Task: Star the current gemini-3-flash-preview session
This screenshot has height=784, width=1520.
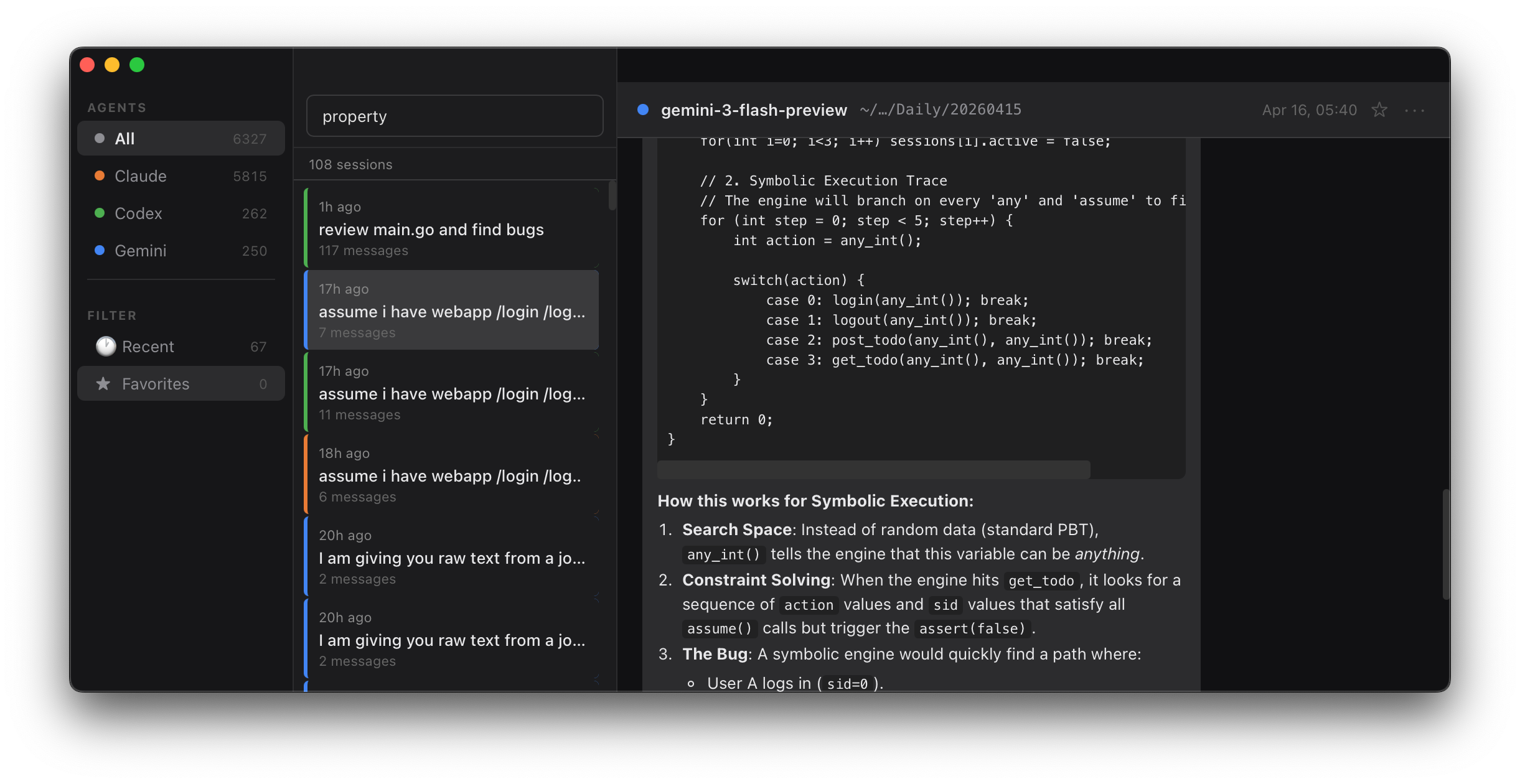Action: [1380, 110]
